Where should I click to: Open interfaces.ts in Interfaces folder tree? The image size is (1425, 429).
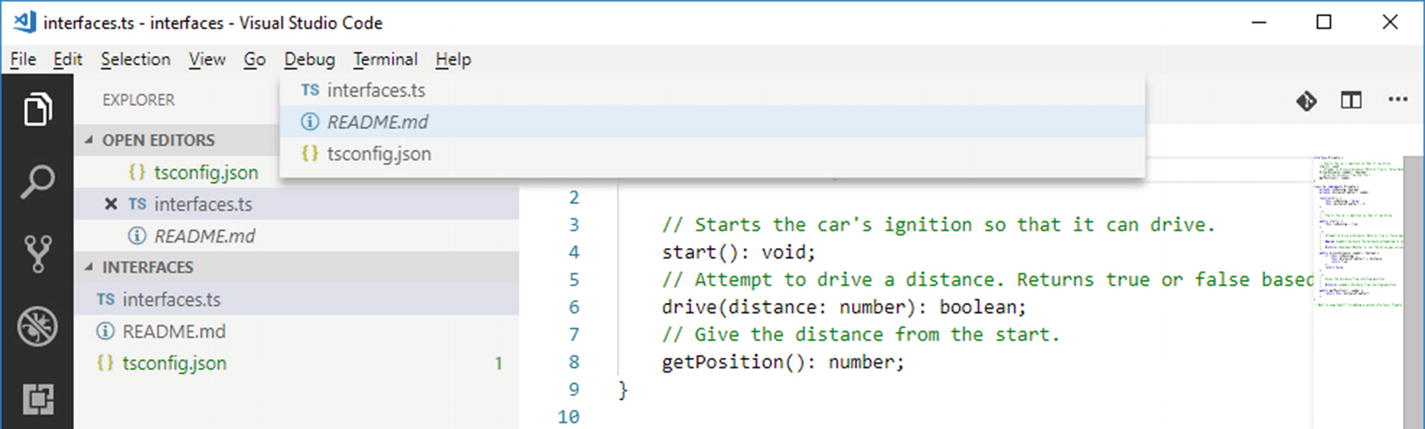[x=296, y=299]
